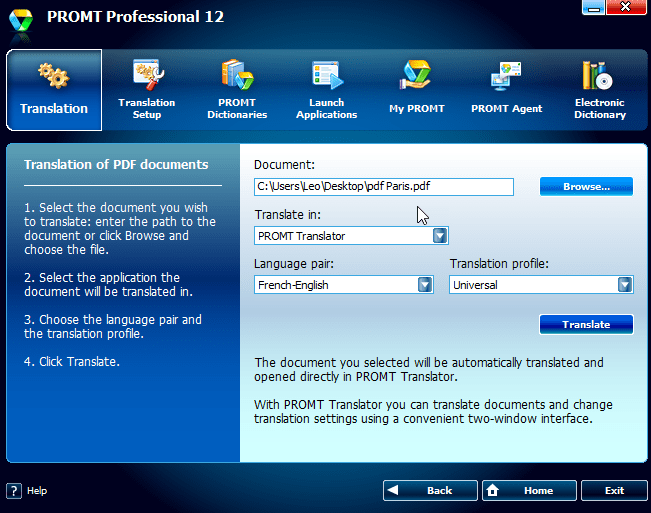Click the "Translate in:" label
651x513 pixels.
(x=288, y=215)
